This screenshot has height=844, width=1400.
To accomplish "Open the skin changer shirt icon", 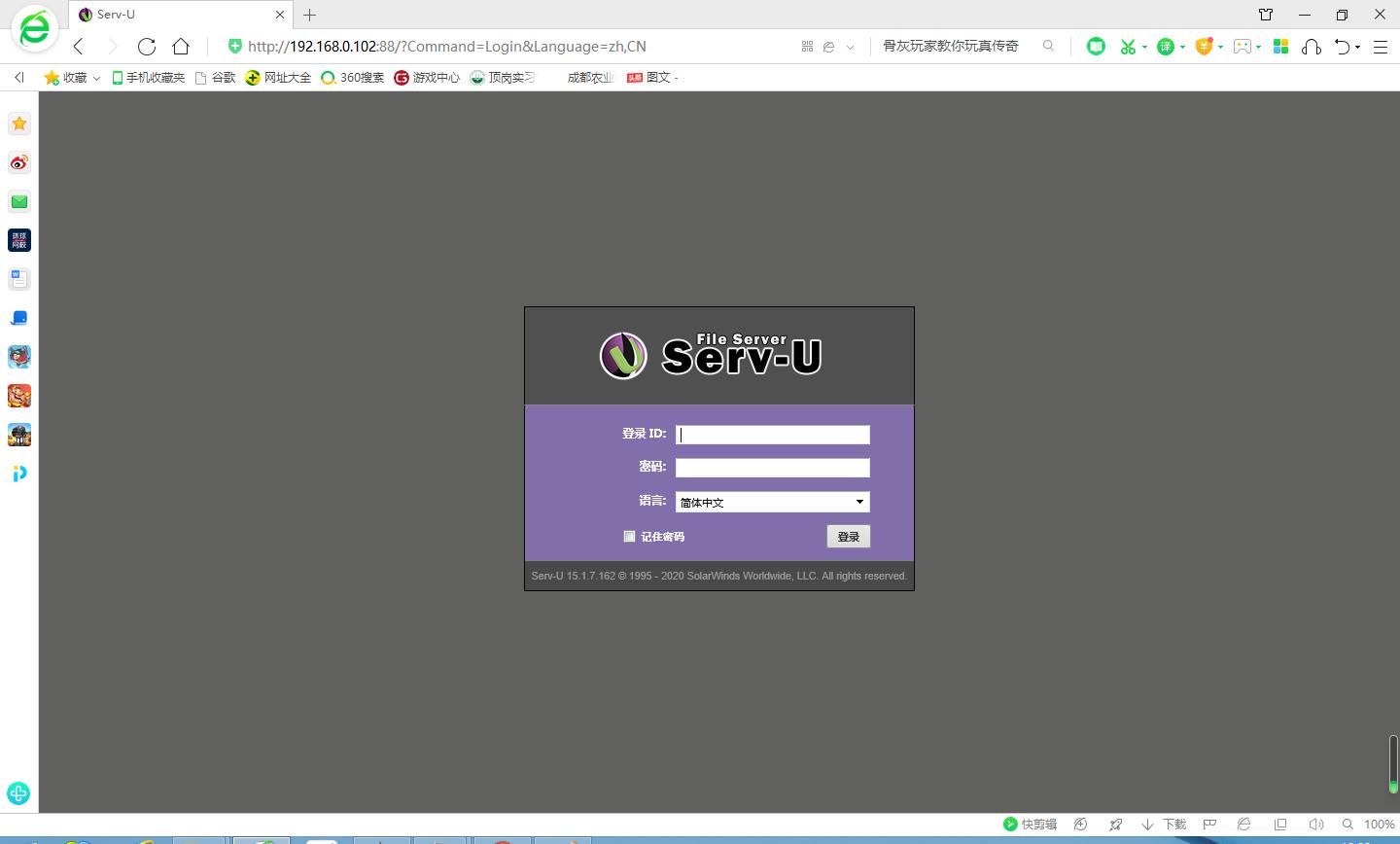I will 1266,15.
